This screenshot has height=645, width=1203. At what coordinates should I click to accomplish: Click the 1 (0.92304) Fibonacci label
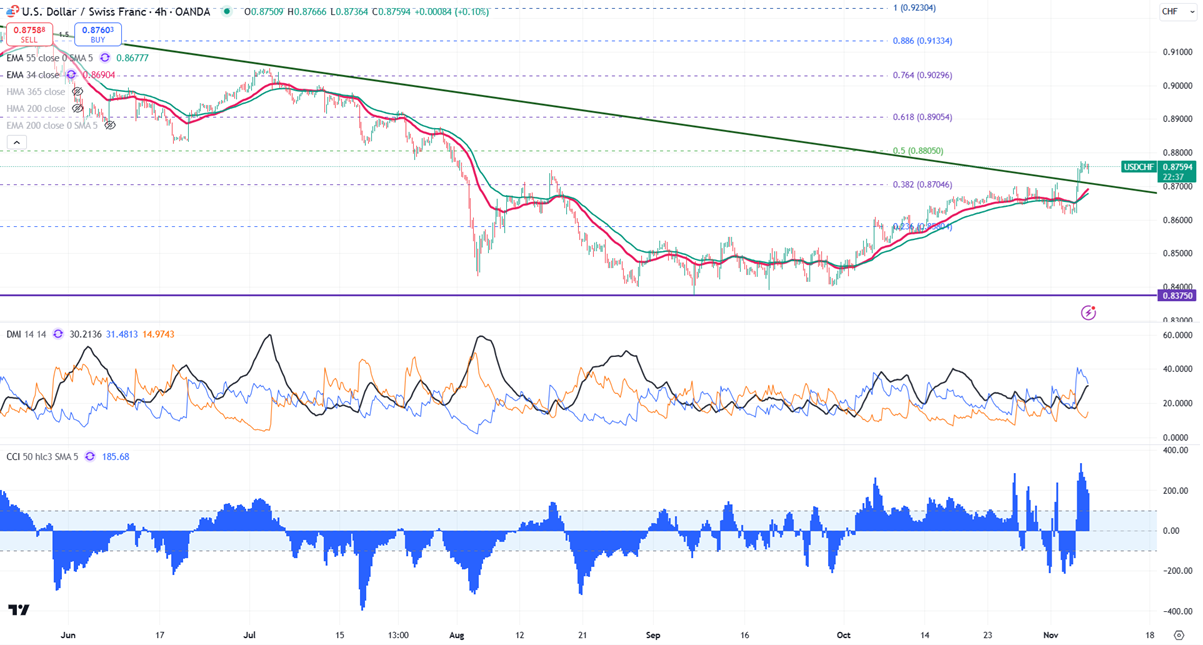pyautogui.click(x=914, y=8)
